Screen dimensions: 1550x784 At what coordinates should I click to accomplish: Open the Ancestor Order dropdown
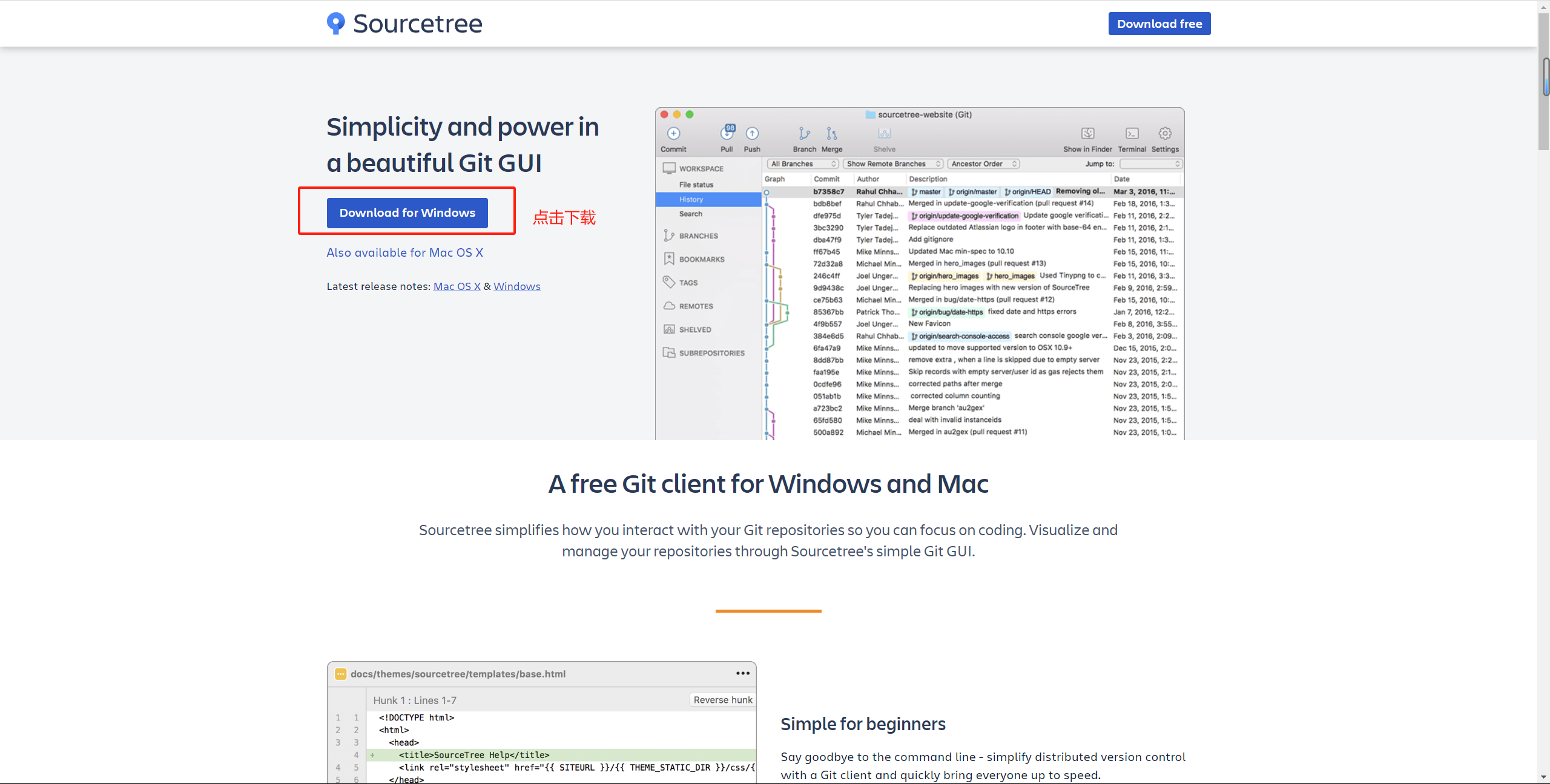tap(983, 164)
